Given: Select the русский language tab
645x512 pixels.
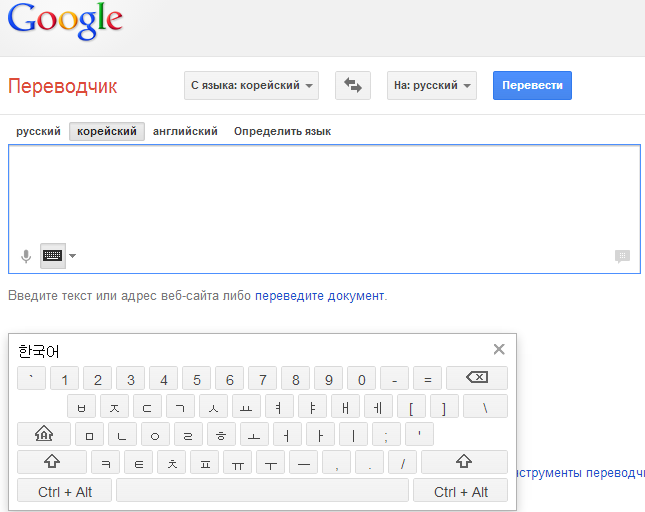Looking at the screenshot, I should click(38, 131).
